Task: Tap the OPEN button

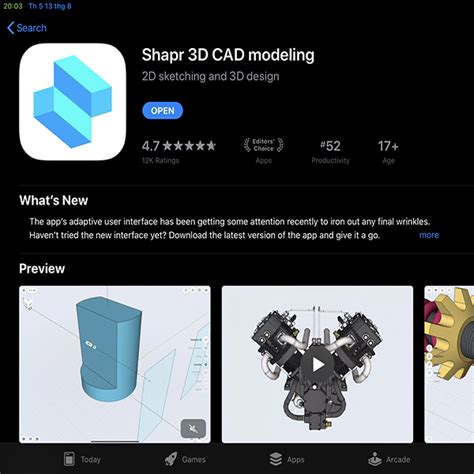Action: click(162, 111)
